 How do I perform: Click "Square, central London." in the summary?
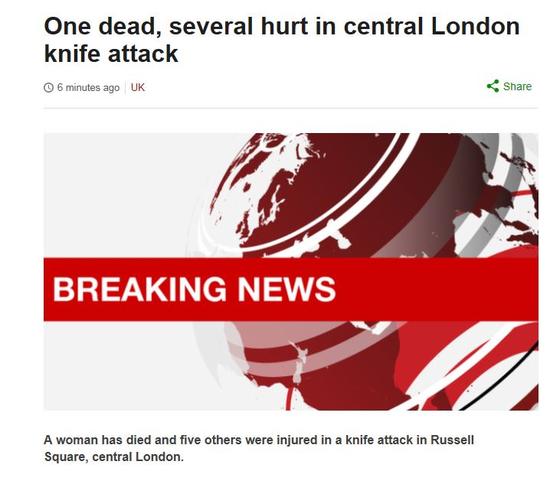[114, 457]
